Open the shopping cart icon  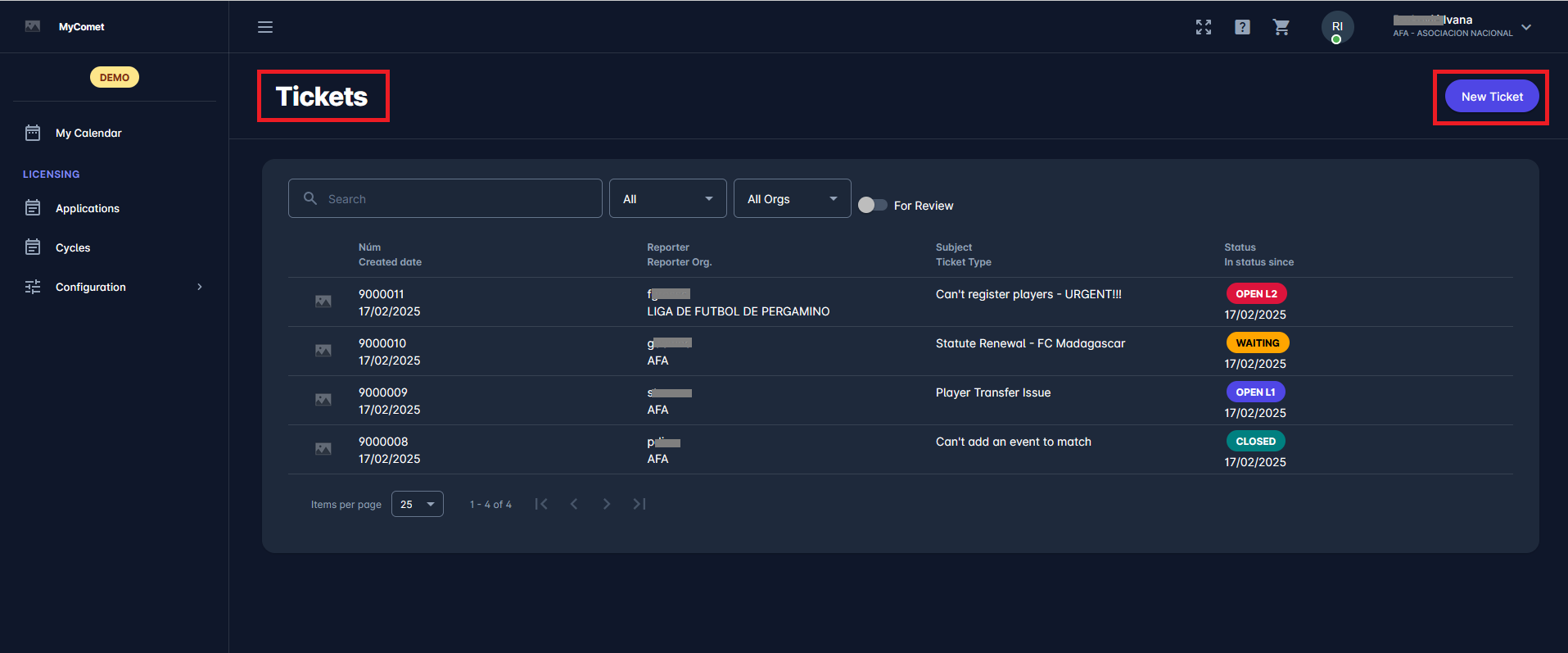tap(1281, 27)
